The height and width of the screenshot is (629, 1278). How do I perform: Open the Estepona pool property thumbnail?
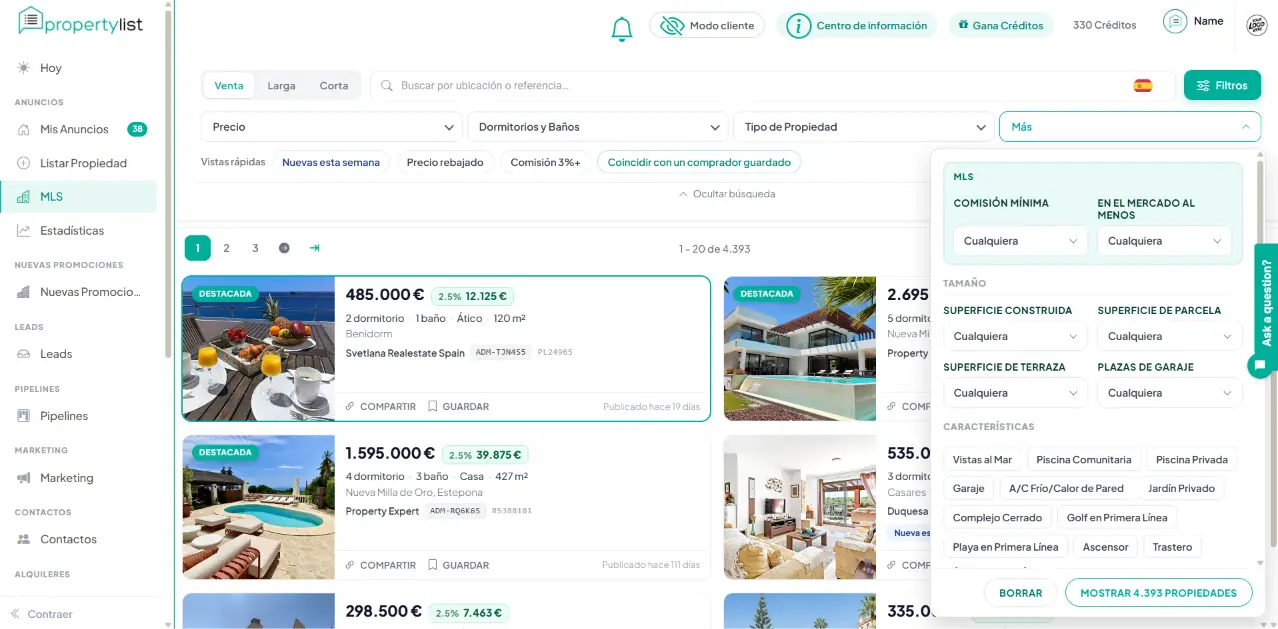259,507
